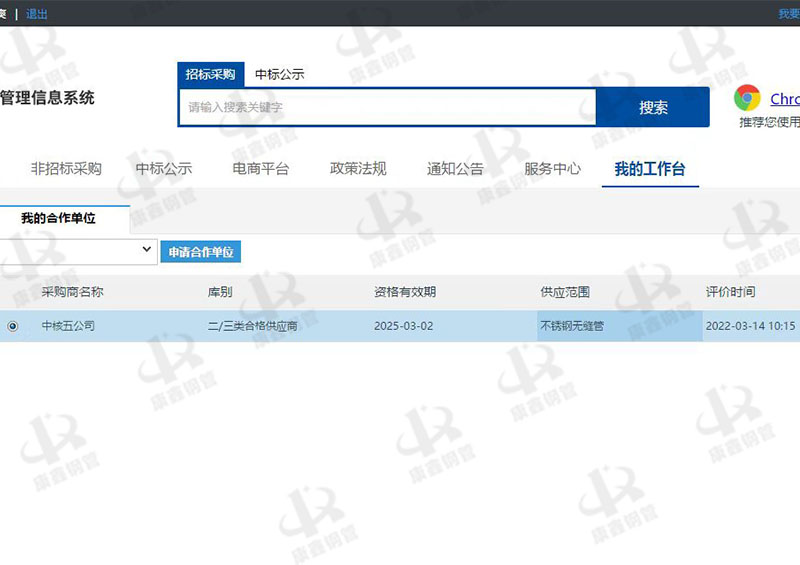Open the dropdown beside 申请合作单位

[x=146, y=249]
